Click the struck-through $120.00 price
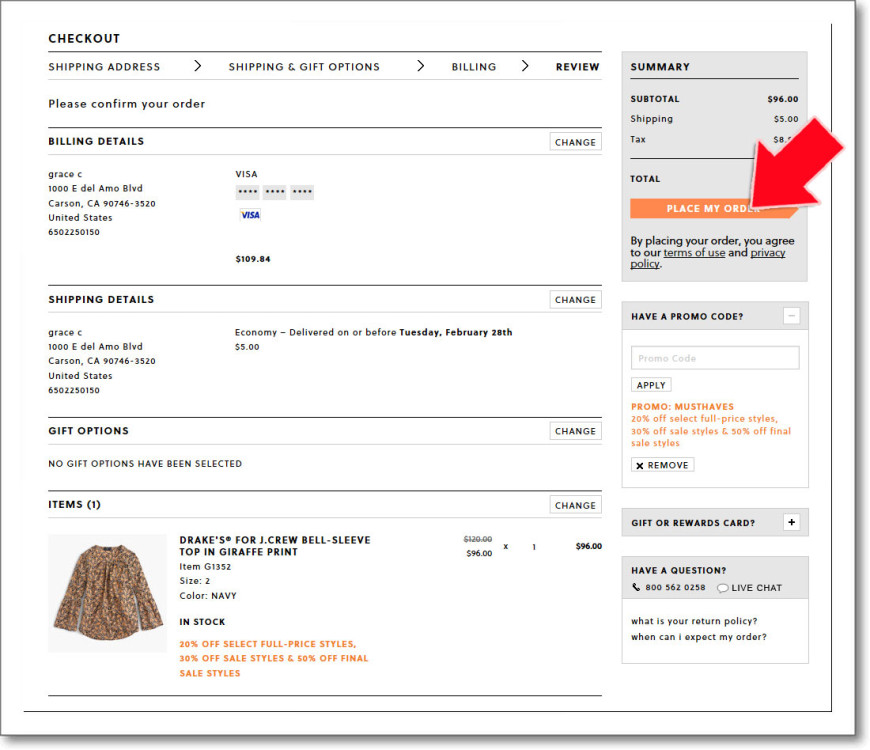Viewport: 870px width, 750px height. pyautogui.click(x=478, y=539)
